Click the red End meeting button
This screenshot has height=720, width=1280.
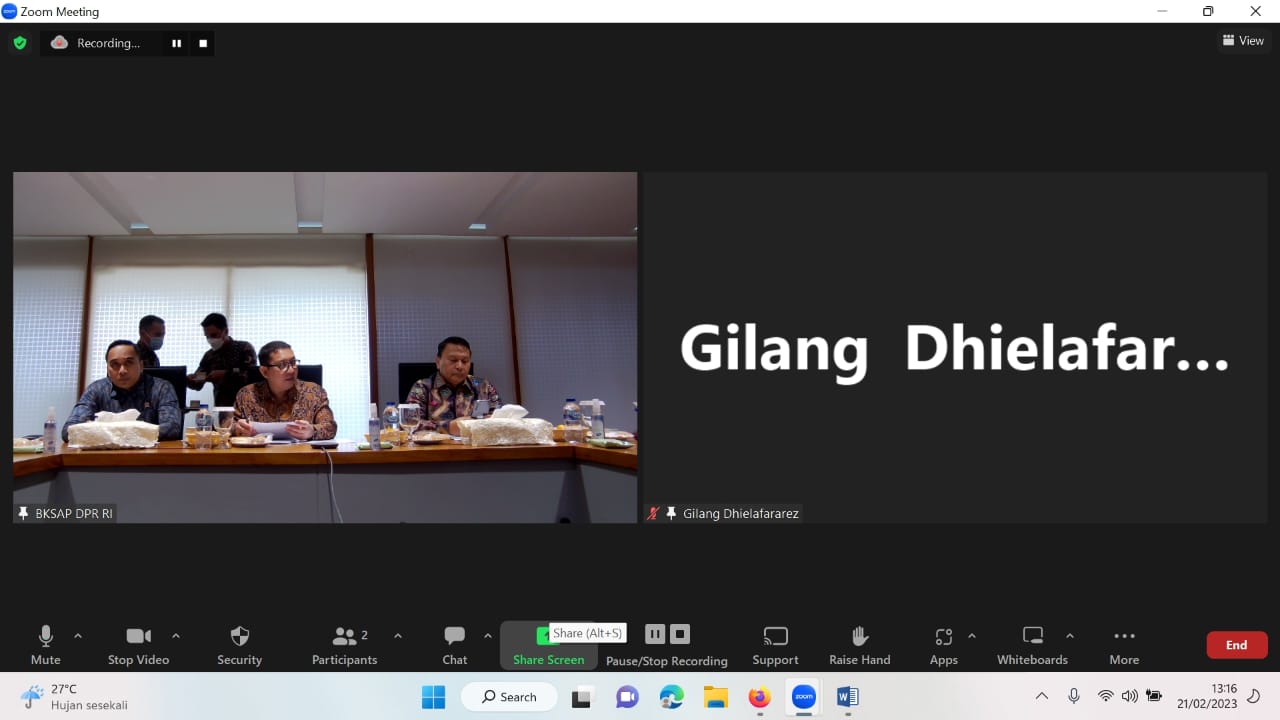pyautogui.click(x=1237, y=645)
